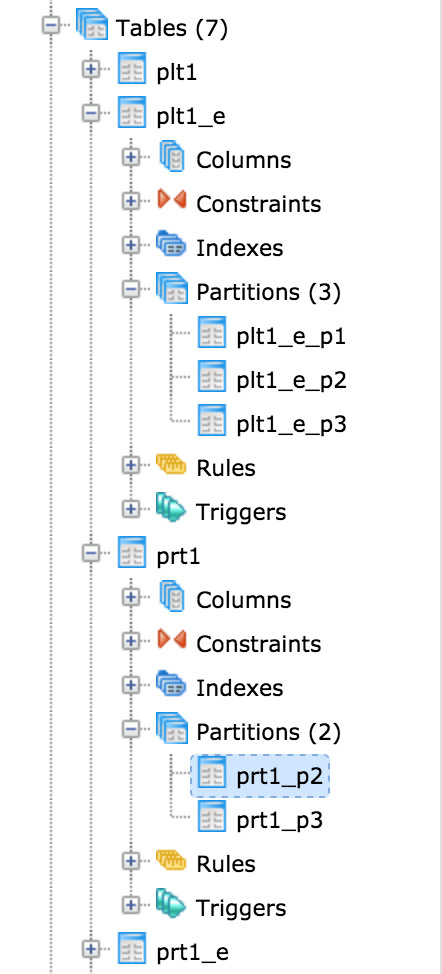This screenshot has height=974, width=442.
Task: Select the highlighted prt1_p2 partition
Action: tap(279, 776)
